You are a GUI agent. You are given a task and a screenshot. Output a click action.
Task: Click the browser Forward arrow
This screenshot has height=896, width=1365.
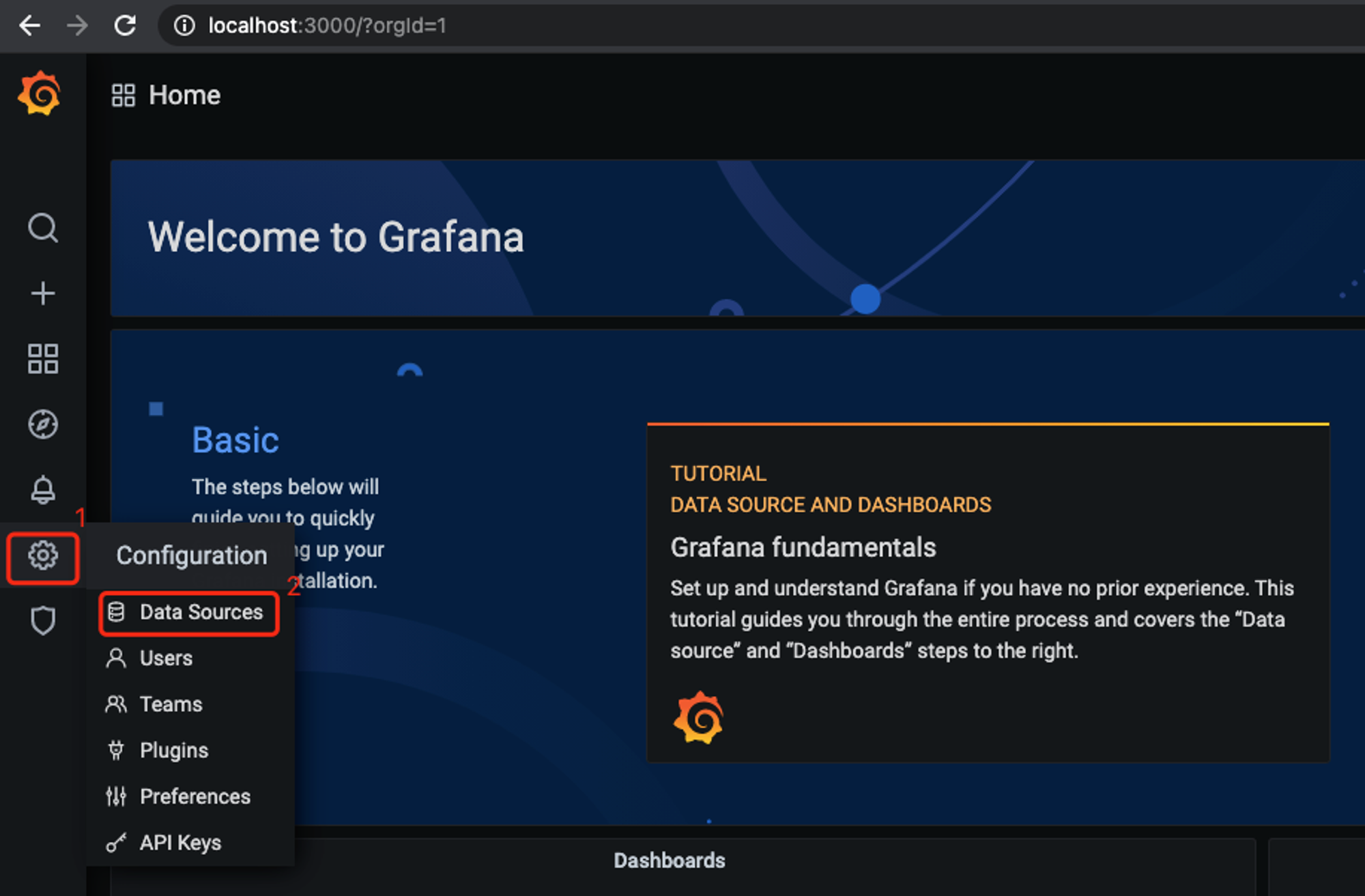point(77,26)
